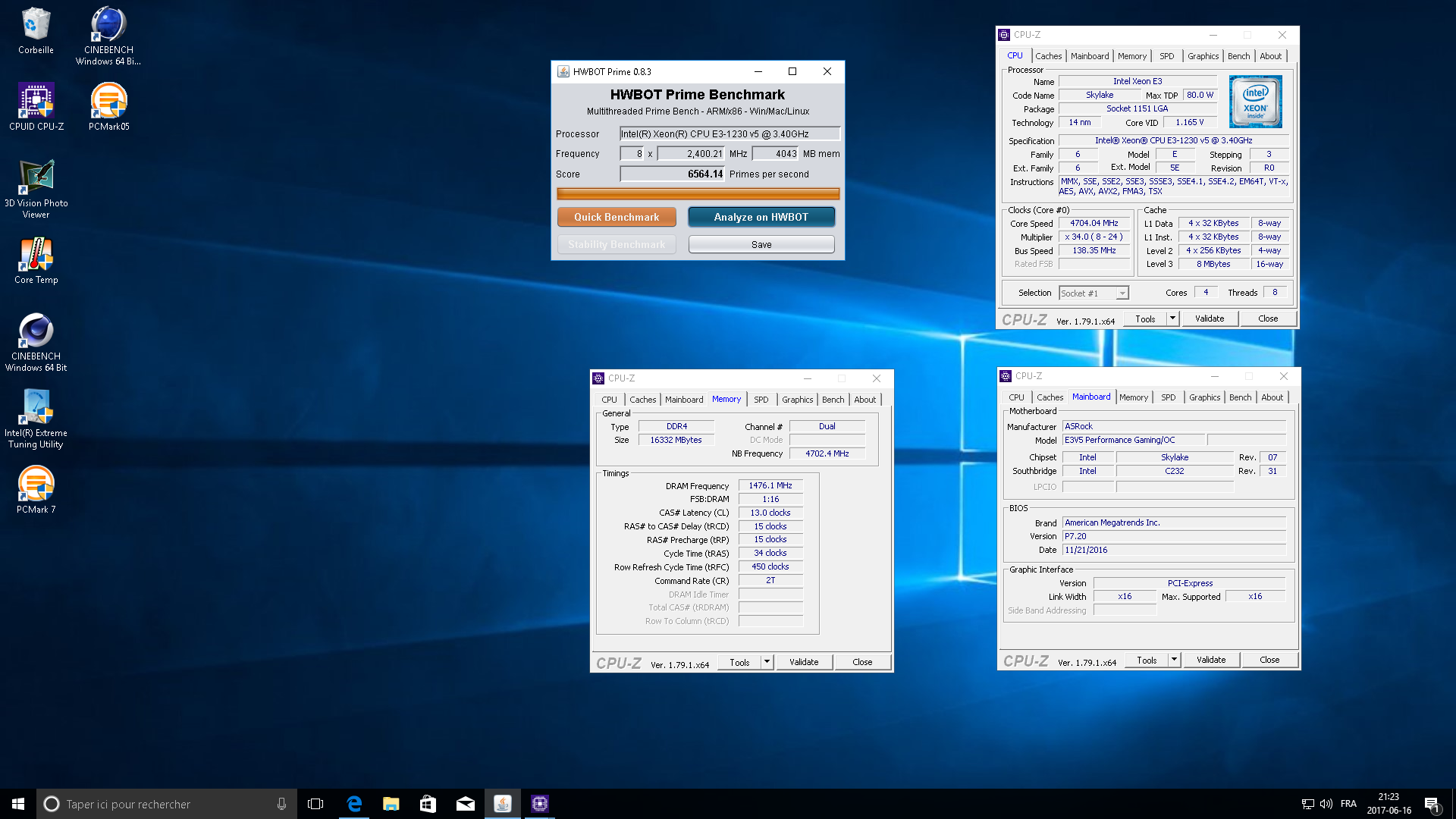This screenshot has height=819, width=1456.
Task: Click Save button in HWBOT Prime
Action: tap(761, 244)
